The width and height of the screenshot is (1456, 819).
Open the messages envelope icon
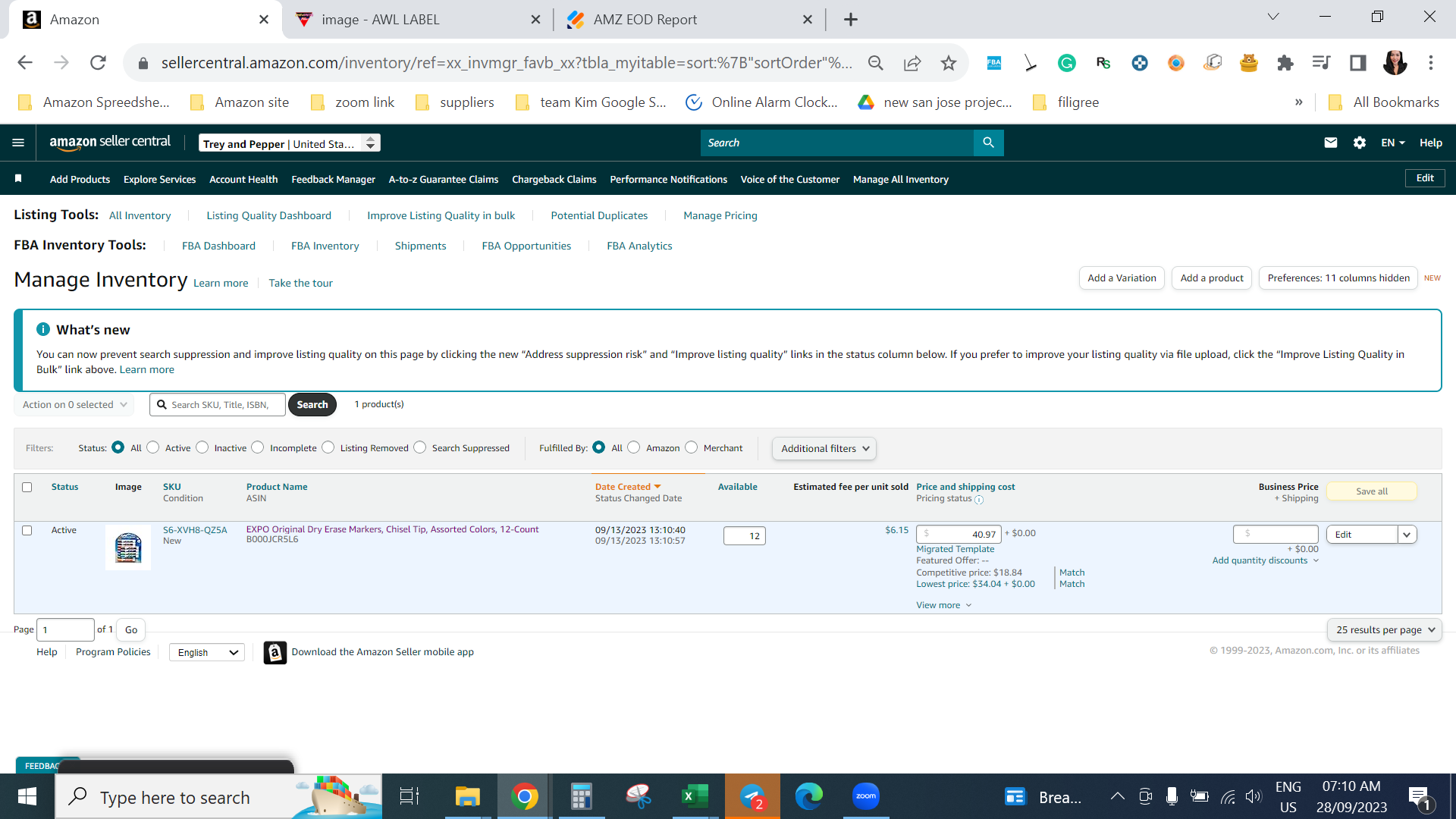click(1330, 143)
